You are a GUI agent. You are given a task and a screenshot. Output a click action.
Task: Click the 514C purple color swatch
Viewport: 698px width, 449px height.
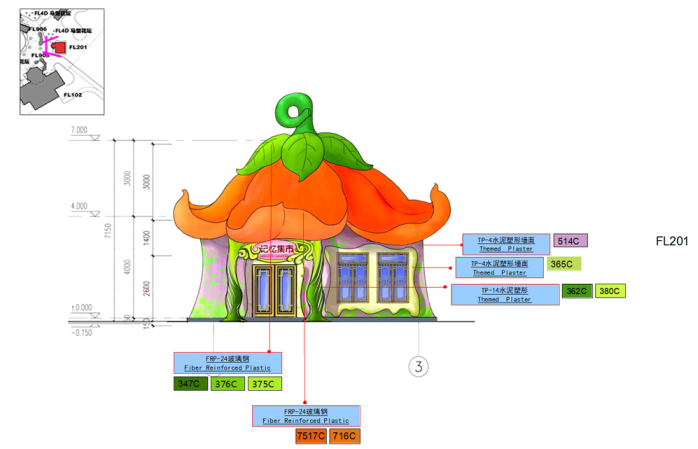click(x=570, y=241)
